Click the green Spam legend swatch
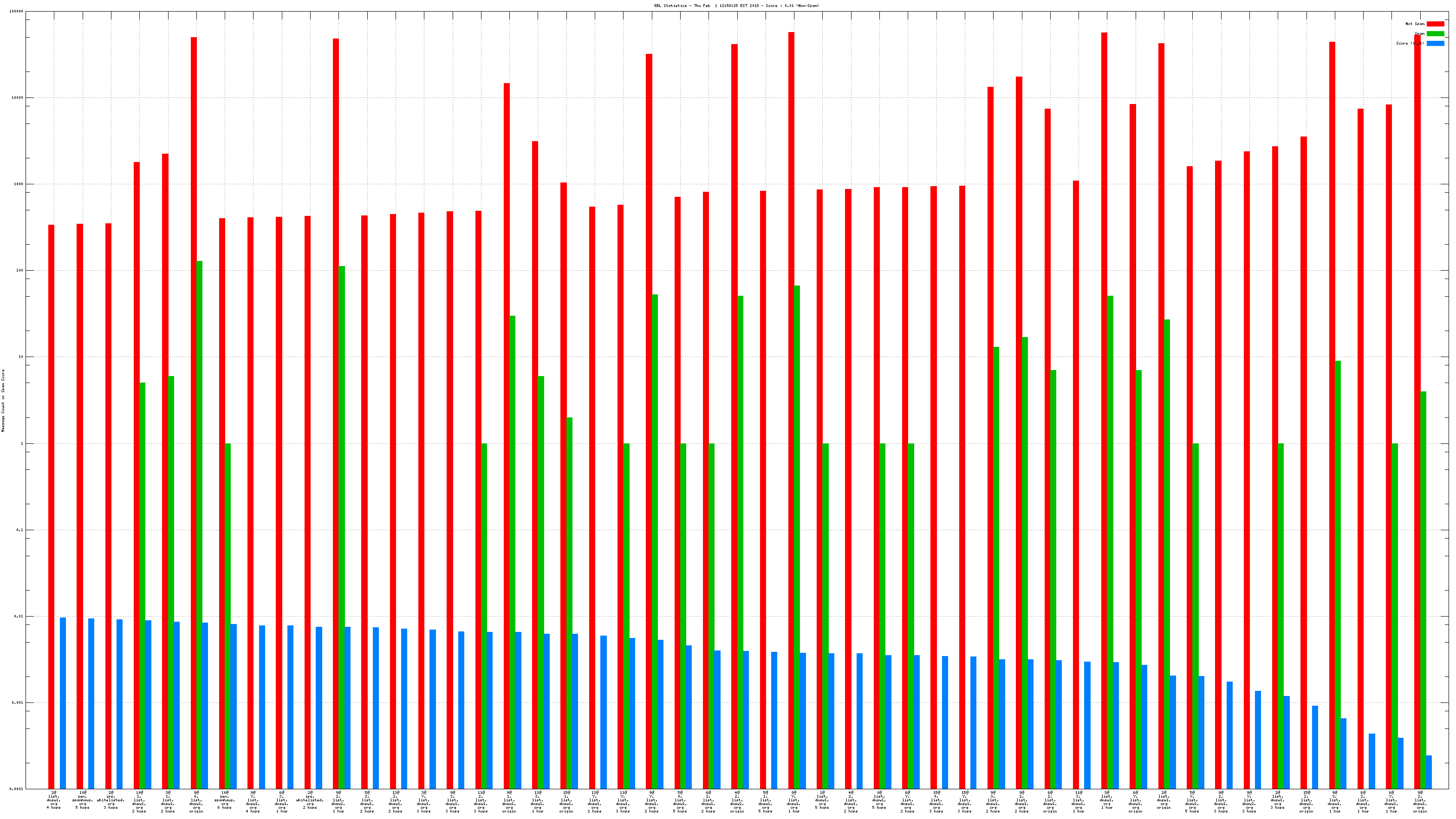This screenshot has width=1456, height=819. coord(1435,33)
